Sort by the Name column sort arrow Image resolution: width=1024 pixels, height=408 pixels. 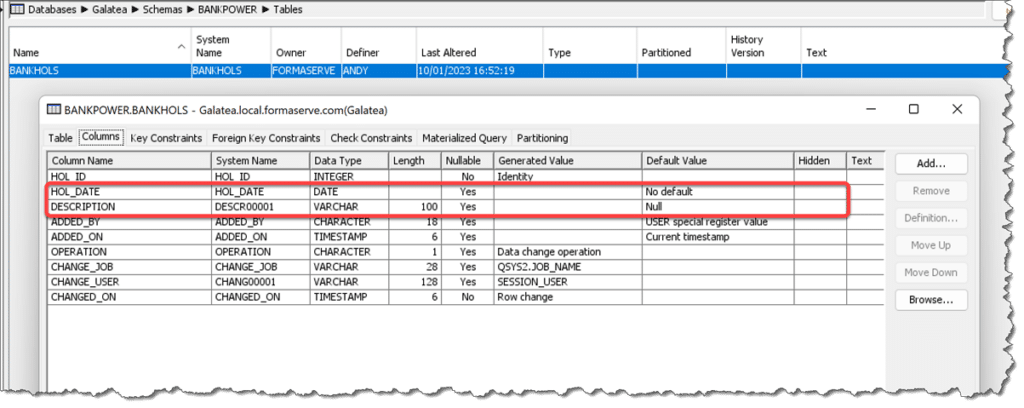point(181,46)
